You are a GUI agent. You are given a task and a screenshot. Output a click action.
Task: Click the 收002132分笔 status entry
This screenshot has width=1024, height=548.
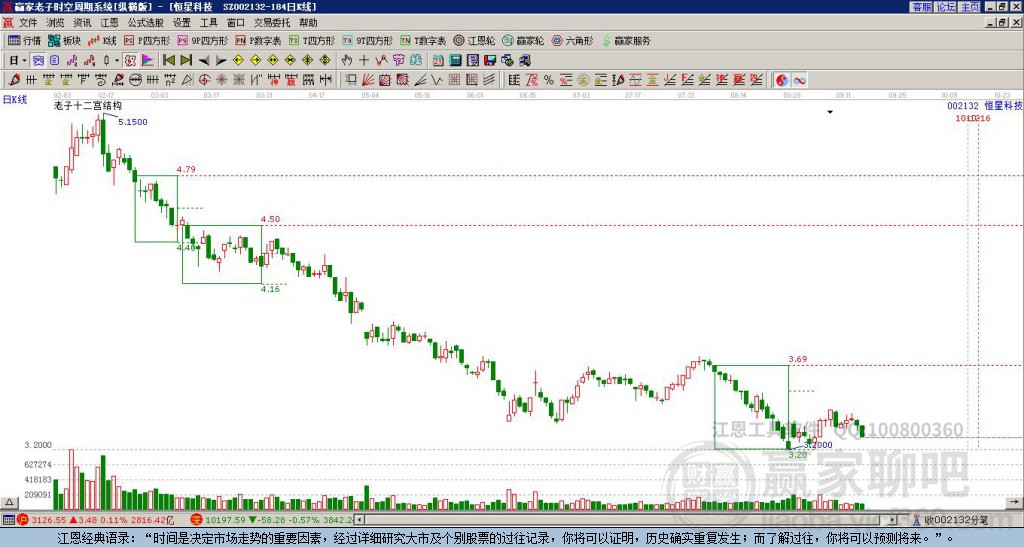(x=950, y=520)
